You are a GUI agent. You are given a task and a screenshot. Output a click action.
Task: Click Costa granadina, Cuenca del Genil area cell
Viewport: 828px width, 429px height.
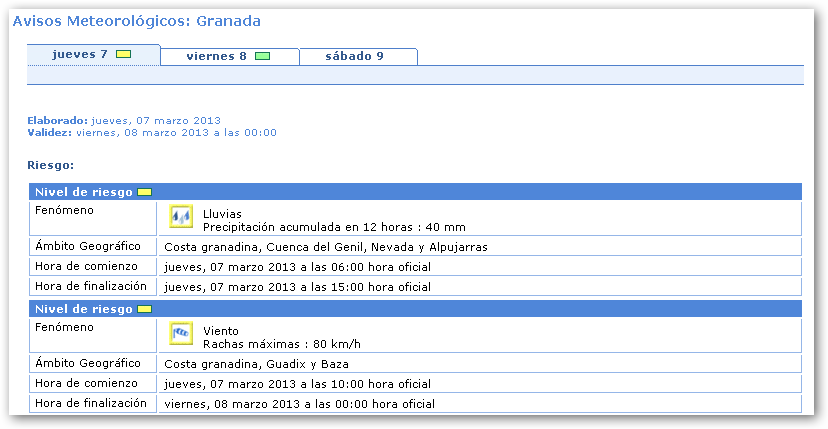[325, 247]
